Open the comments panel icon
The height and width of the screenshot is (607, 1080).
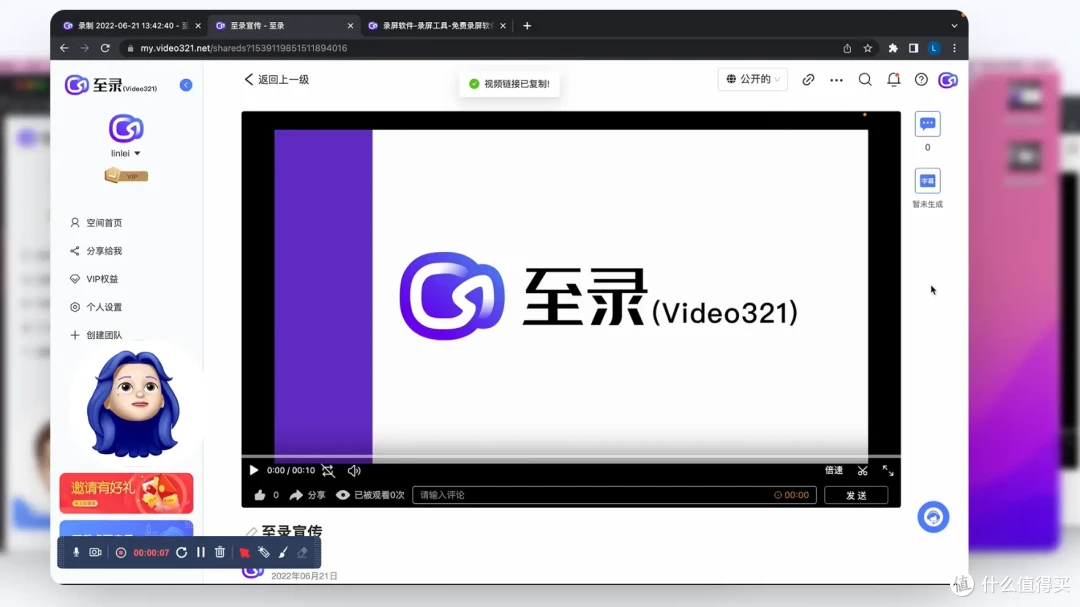[x=928, y=124]
